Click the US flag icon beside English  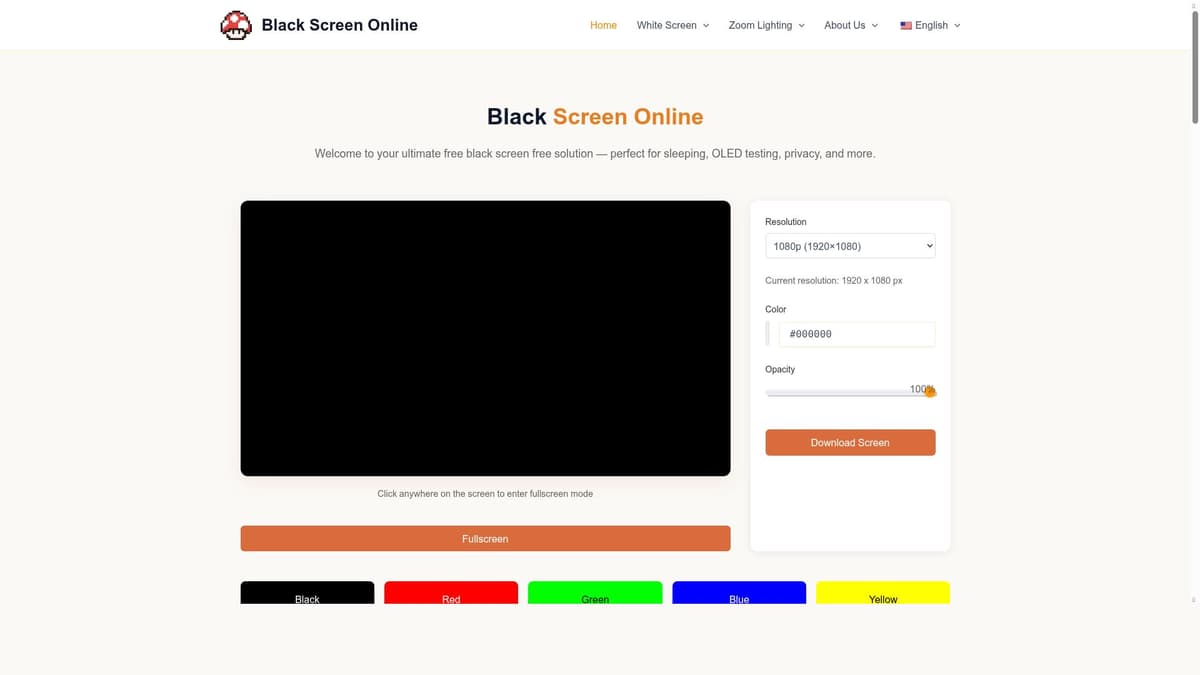click(905, 25)
